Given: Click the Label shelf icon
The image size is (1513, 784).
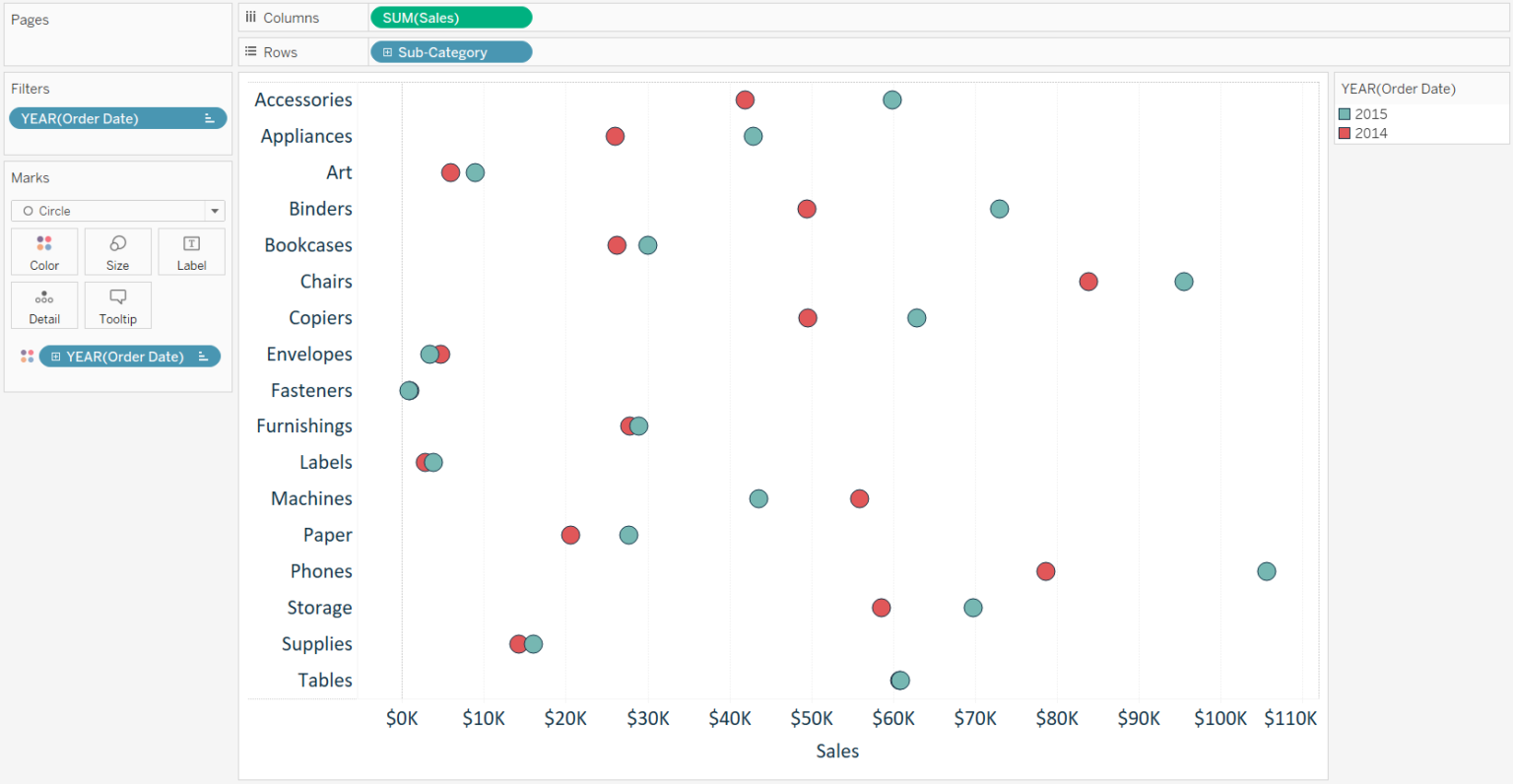Looking at the screenshot, I should point(190,251).
